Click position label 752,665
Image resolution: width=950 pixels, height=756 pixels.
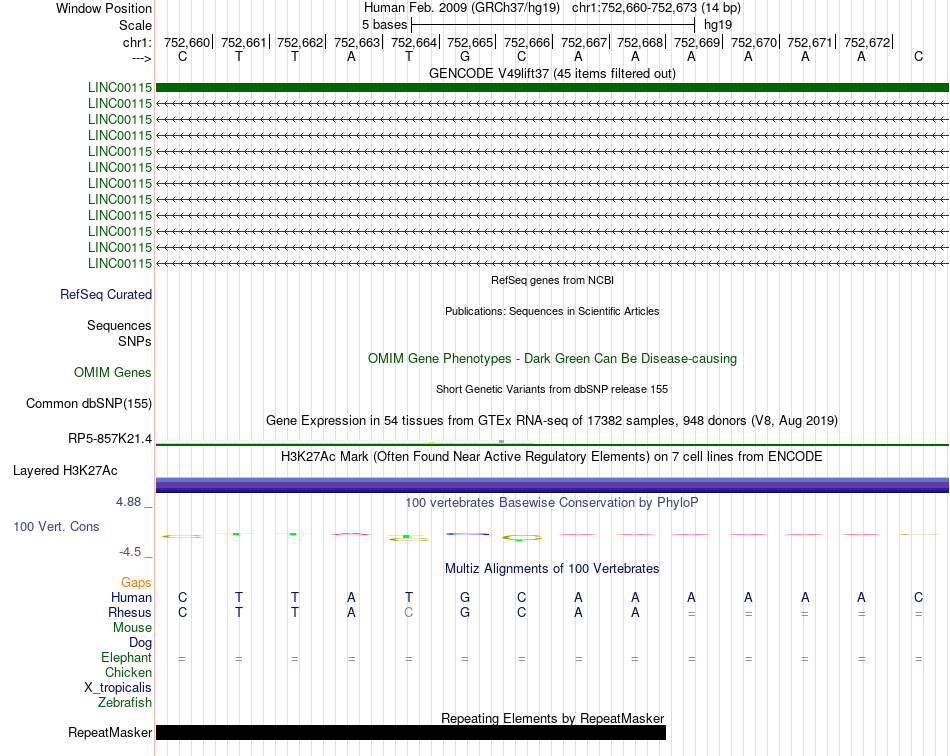point(470,42)
